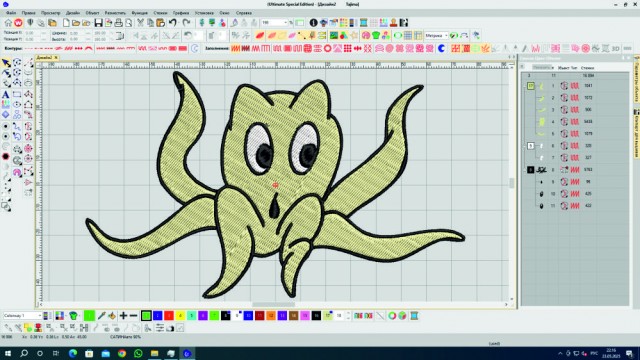Open the vertical object properties side tab
Viewport: 640px width, 360px height.
click(636, 80)
